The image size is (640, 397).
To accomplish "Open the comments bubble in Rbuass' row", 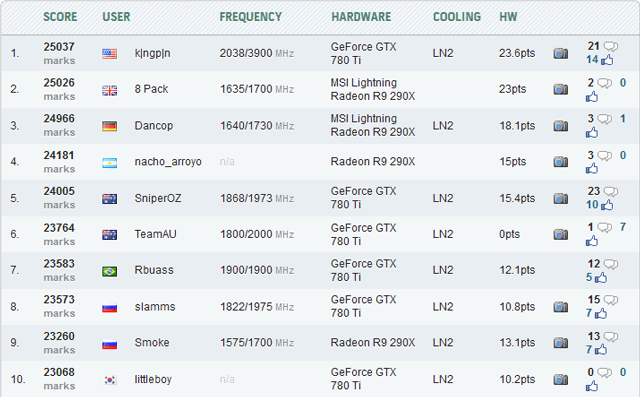I will 611,264.
